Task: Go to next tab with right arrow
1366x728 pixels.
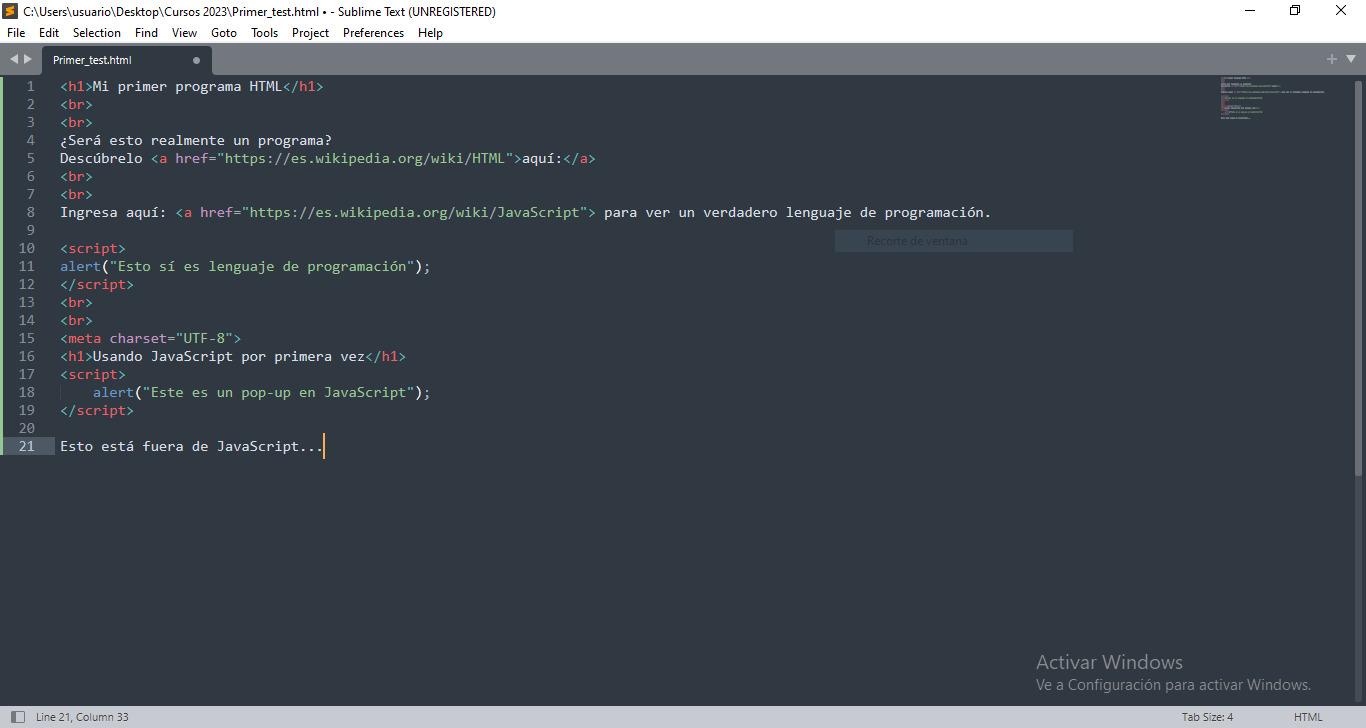Action: point(28,59)
